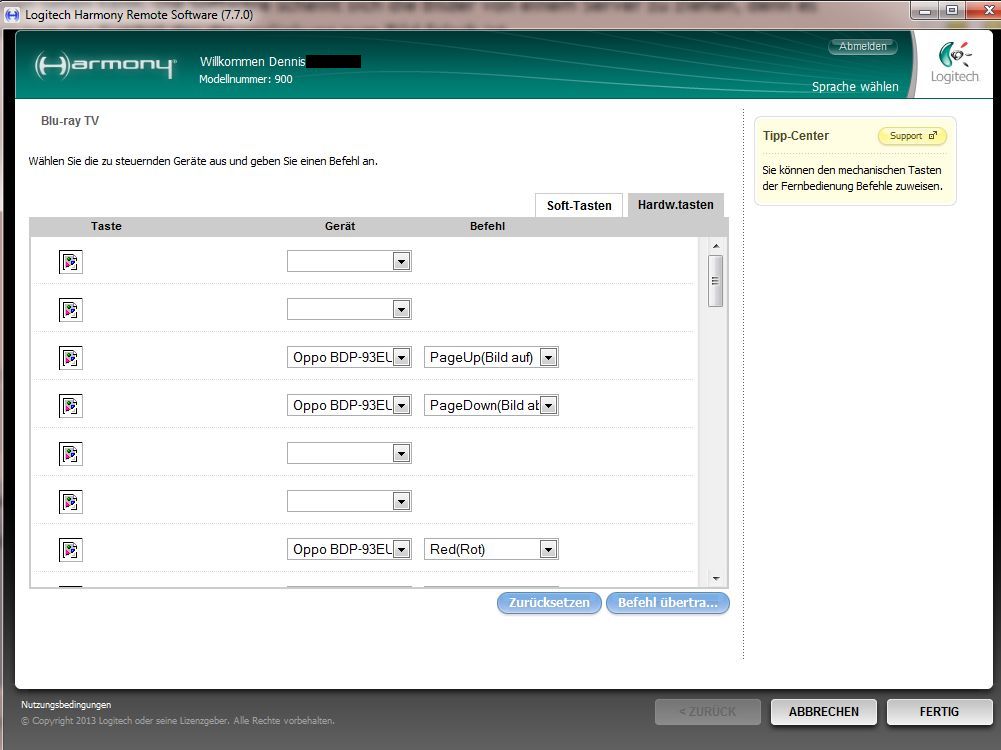Open the Oppo BDP-93EU dropdown beside Red(Rot)
Viewport: 1001px width, 750px height.
(x=349, y=550)
